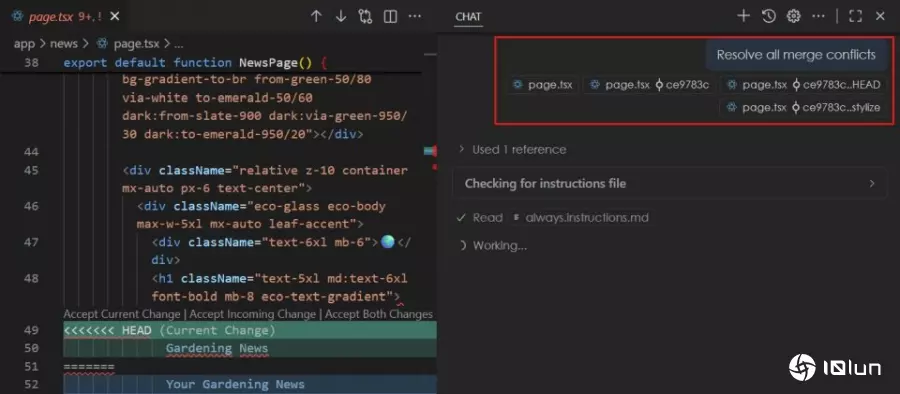Split the editor to the right
The width and height of the screenshot is (900, 394).
390,16
